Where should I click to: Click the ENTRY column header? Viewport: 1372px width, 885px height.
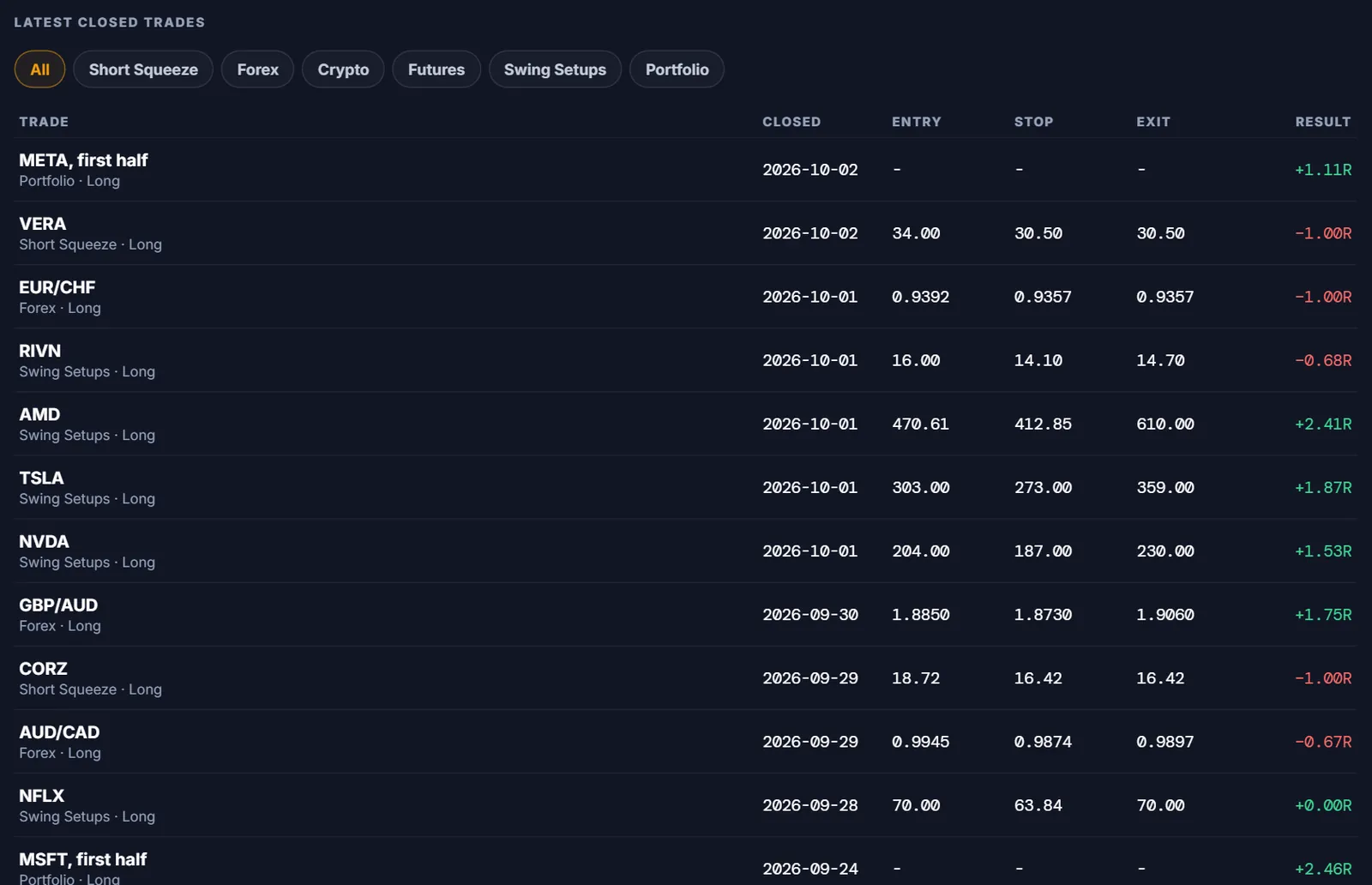tap(917, 122)
